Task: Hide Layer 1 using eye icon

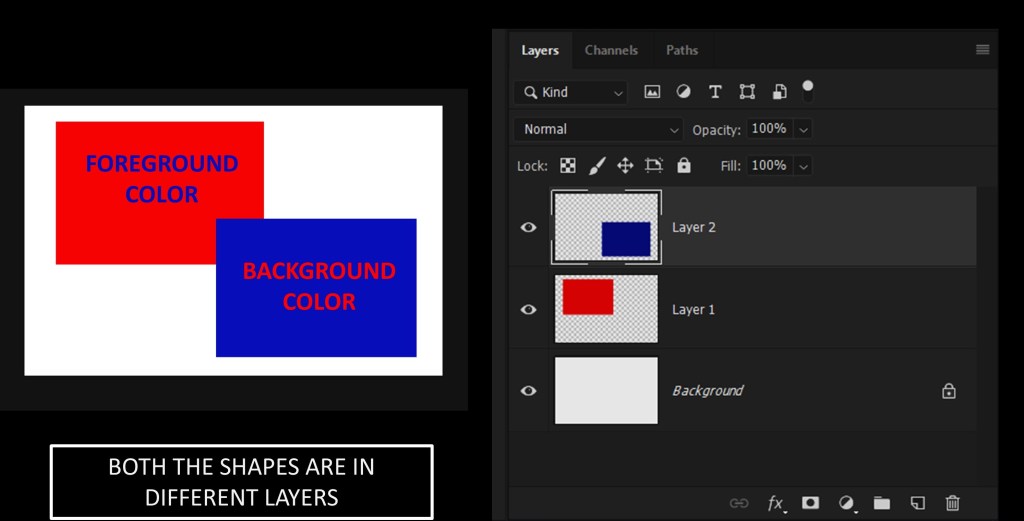Action: (x=528, y=310)
